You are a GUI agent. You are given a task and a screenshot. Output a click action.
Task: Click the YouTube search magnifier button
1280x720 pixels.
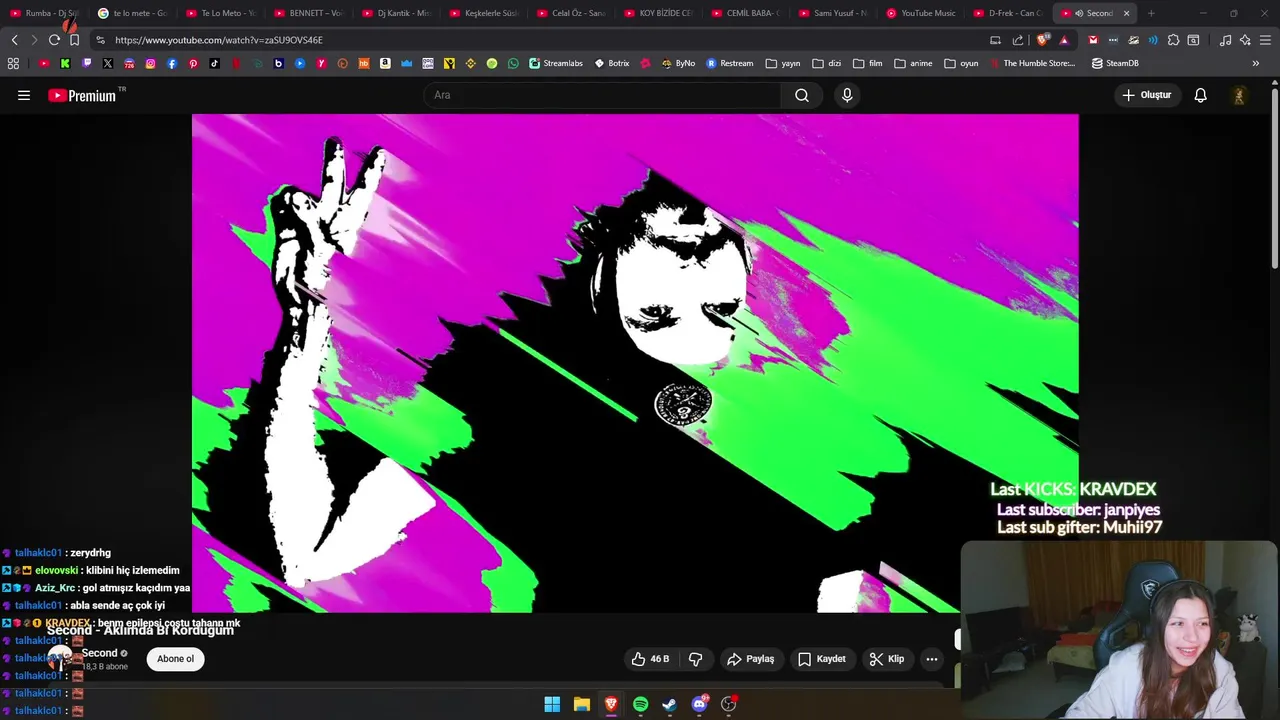(x=802, y=95)
